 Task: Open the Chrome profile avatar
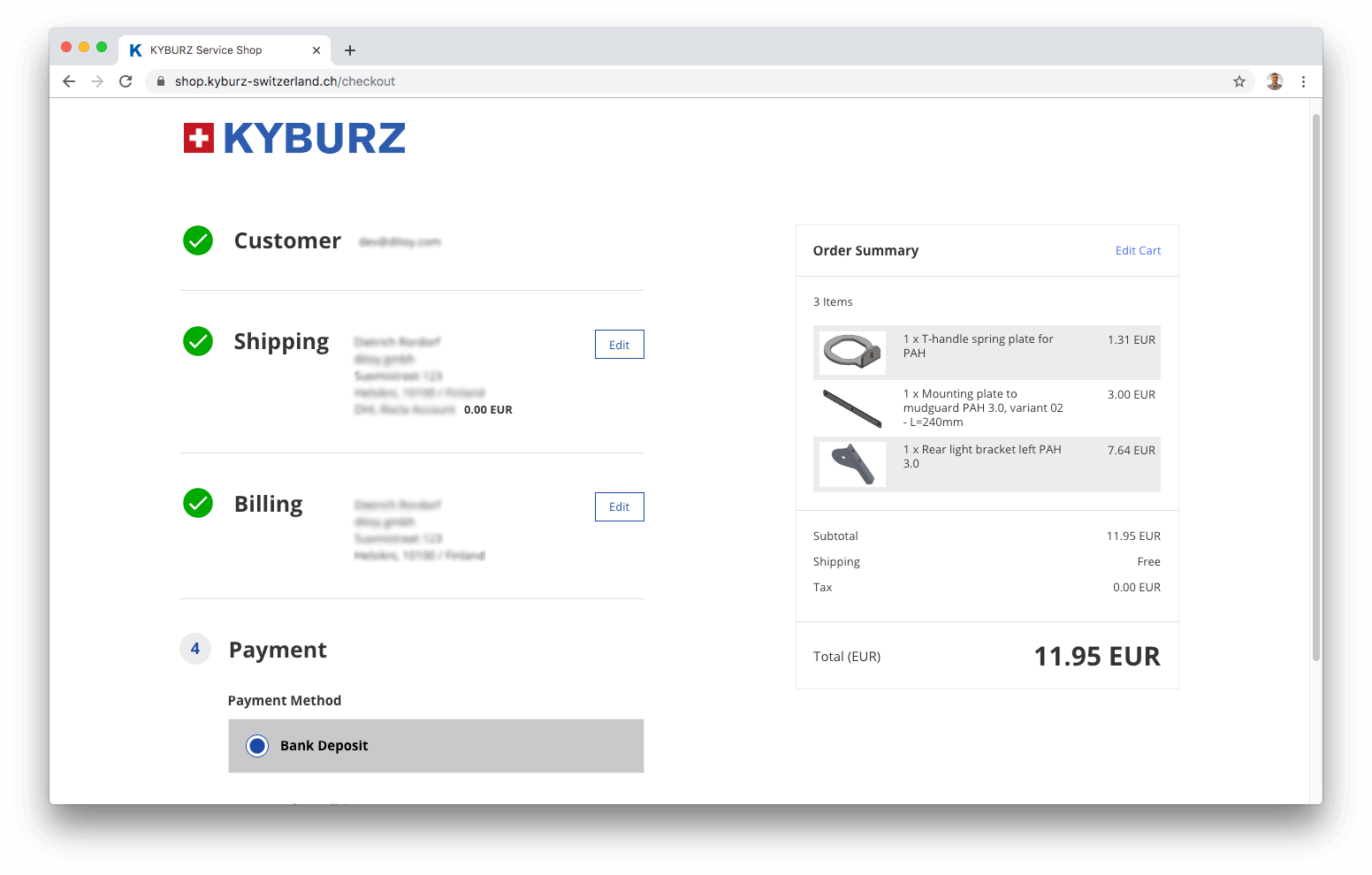point(1275,81)
